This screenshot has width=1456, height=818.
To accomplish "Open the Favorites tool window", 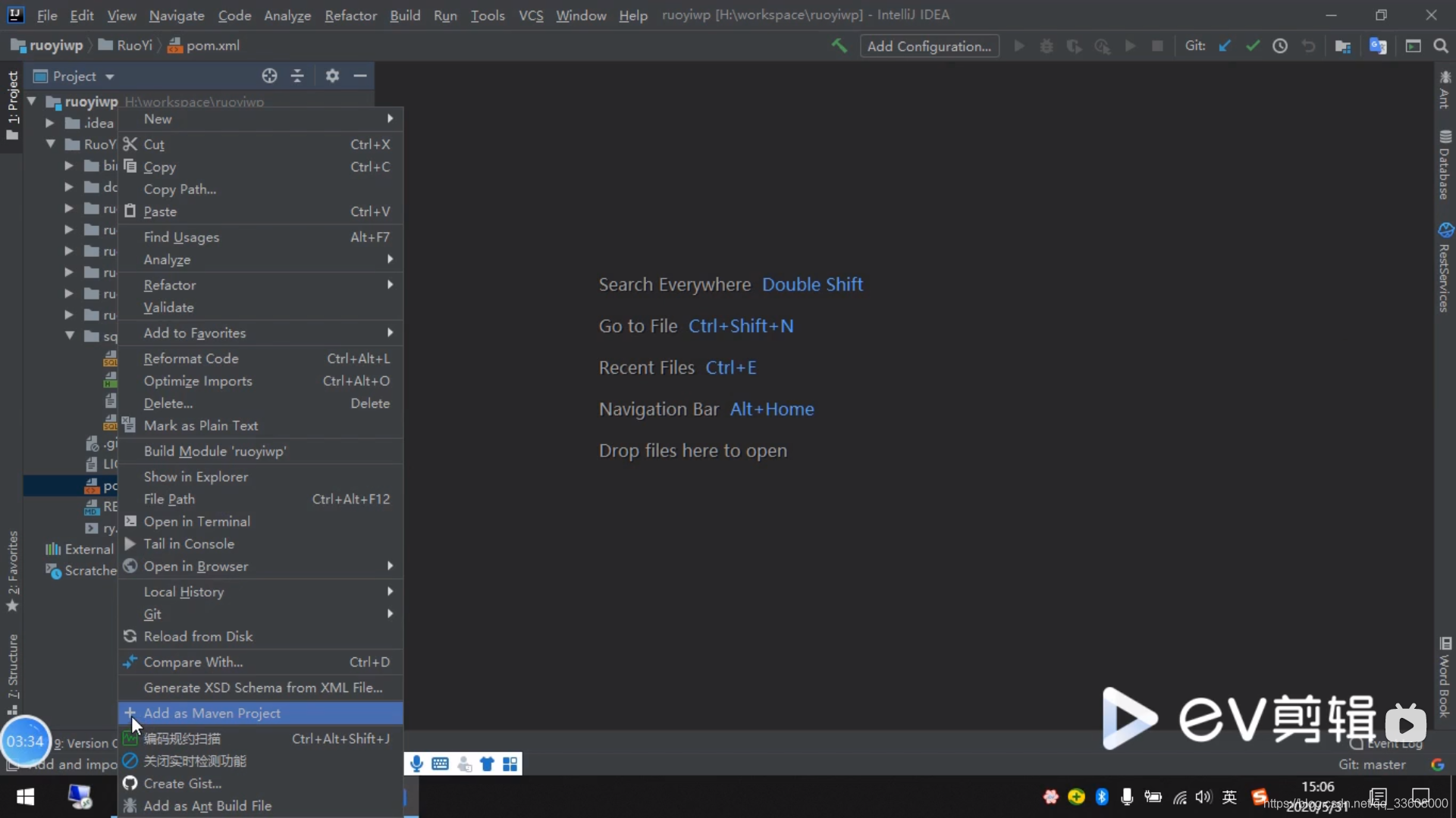I will pyautogui.click(x=12, y=571).
